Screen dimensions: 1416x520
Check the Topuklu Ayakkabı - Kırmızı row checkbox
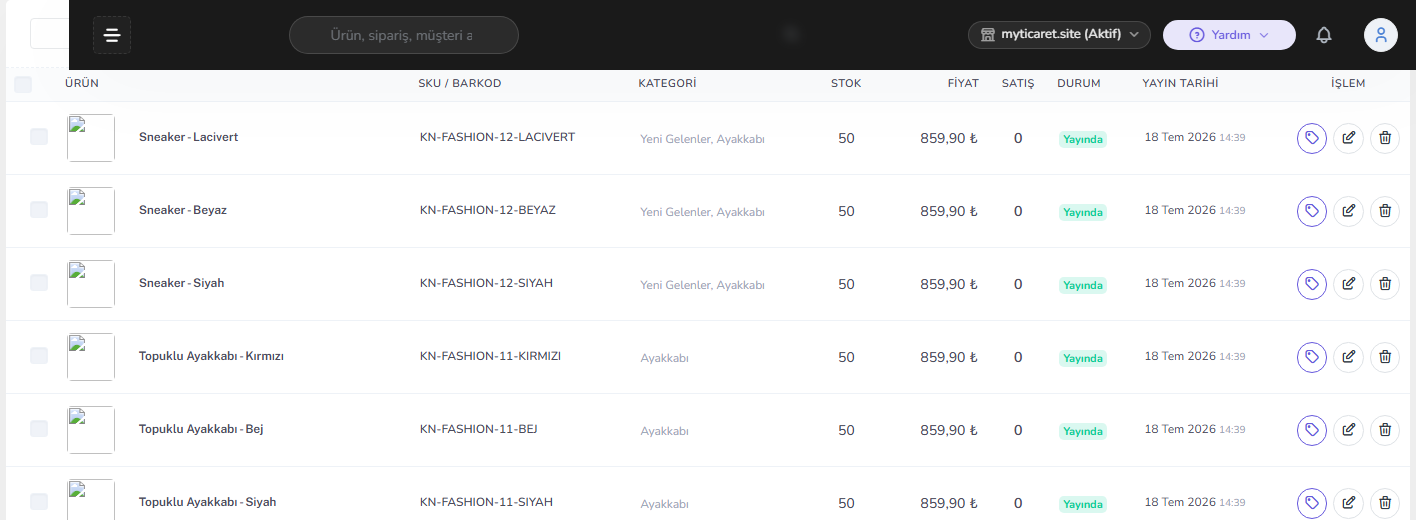pyautogui.click(x=39, y=356)
